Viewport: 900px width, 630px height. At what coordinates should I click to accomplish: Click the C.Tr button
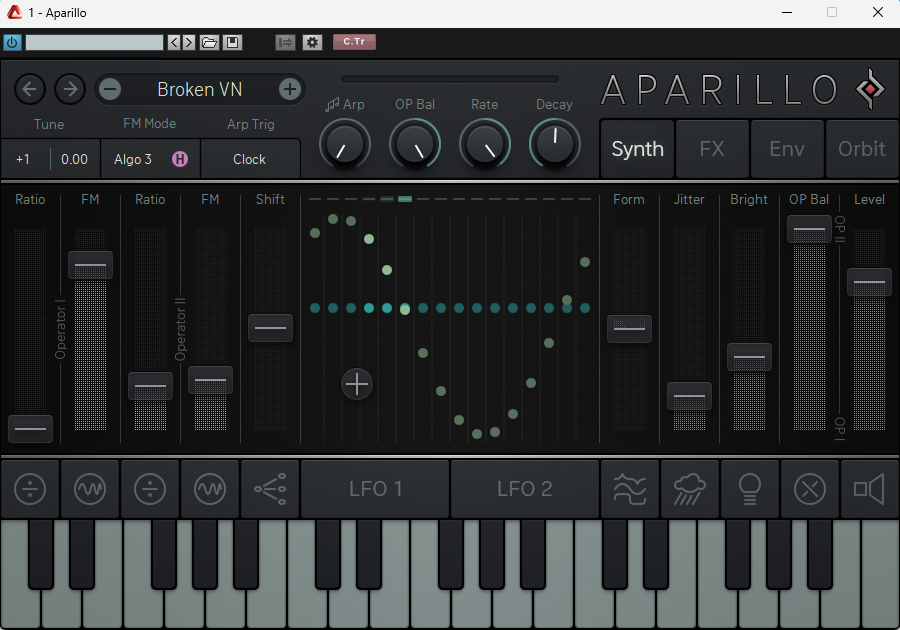tap(354, 42)
